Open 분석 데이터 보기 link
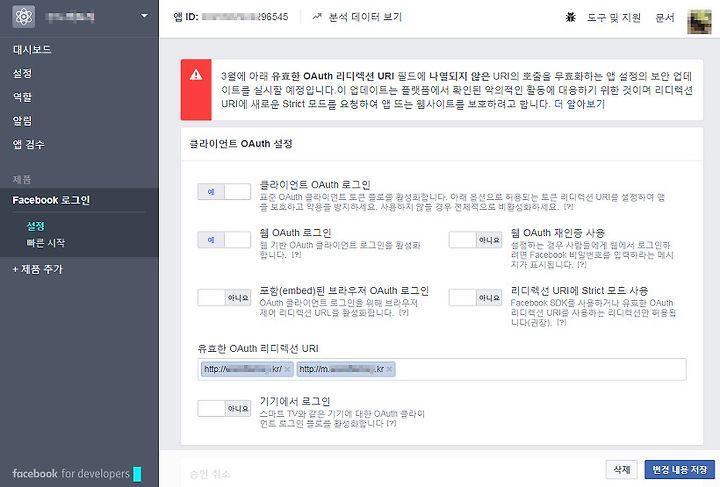The image size is (720, 487). (x=365, y=17)
